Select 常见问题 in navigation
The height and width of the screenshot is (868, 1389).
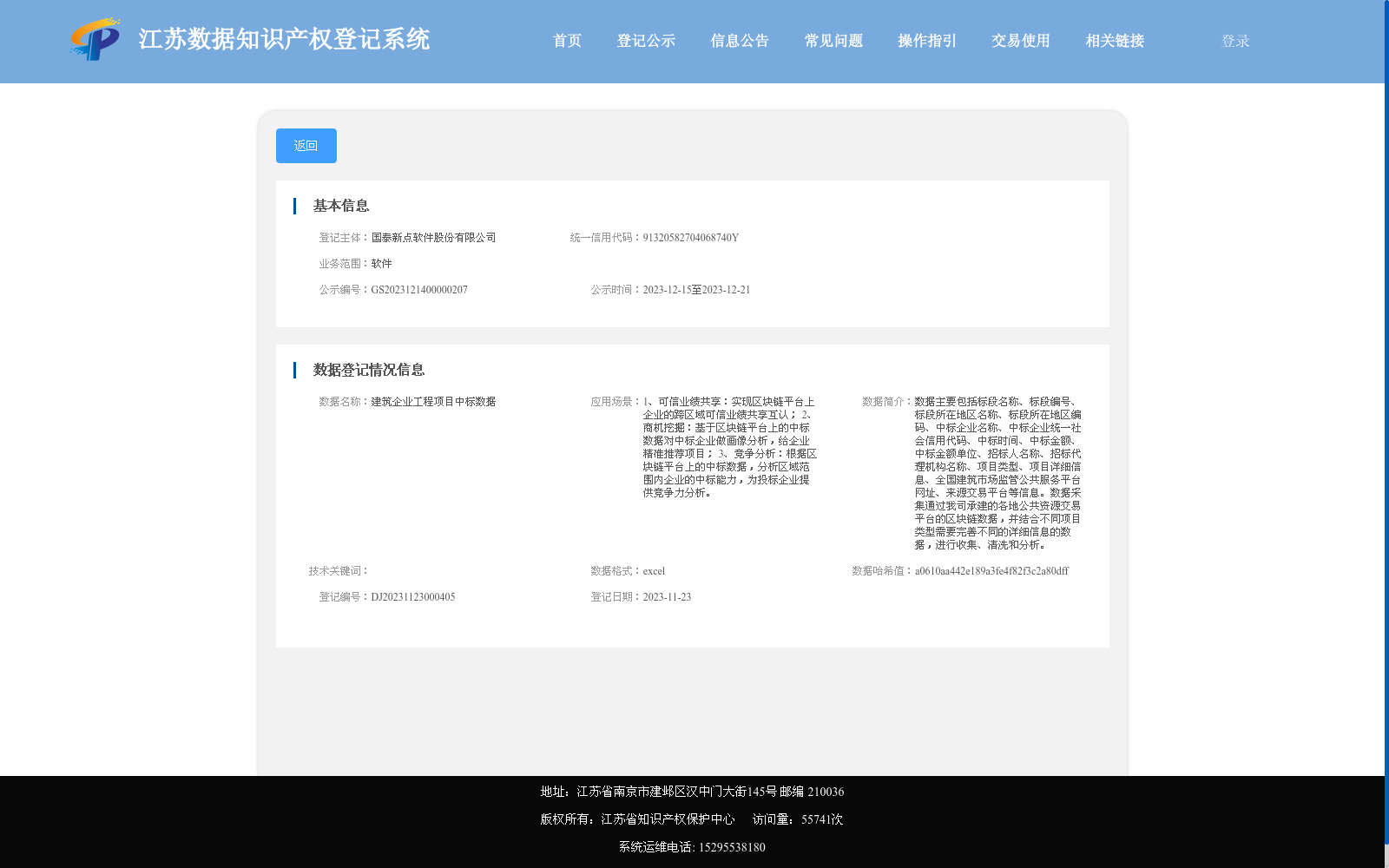(x=833, y=41)
